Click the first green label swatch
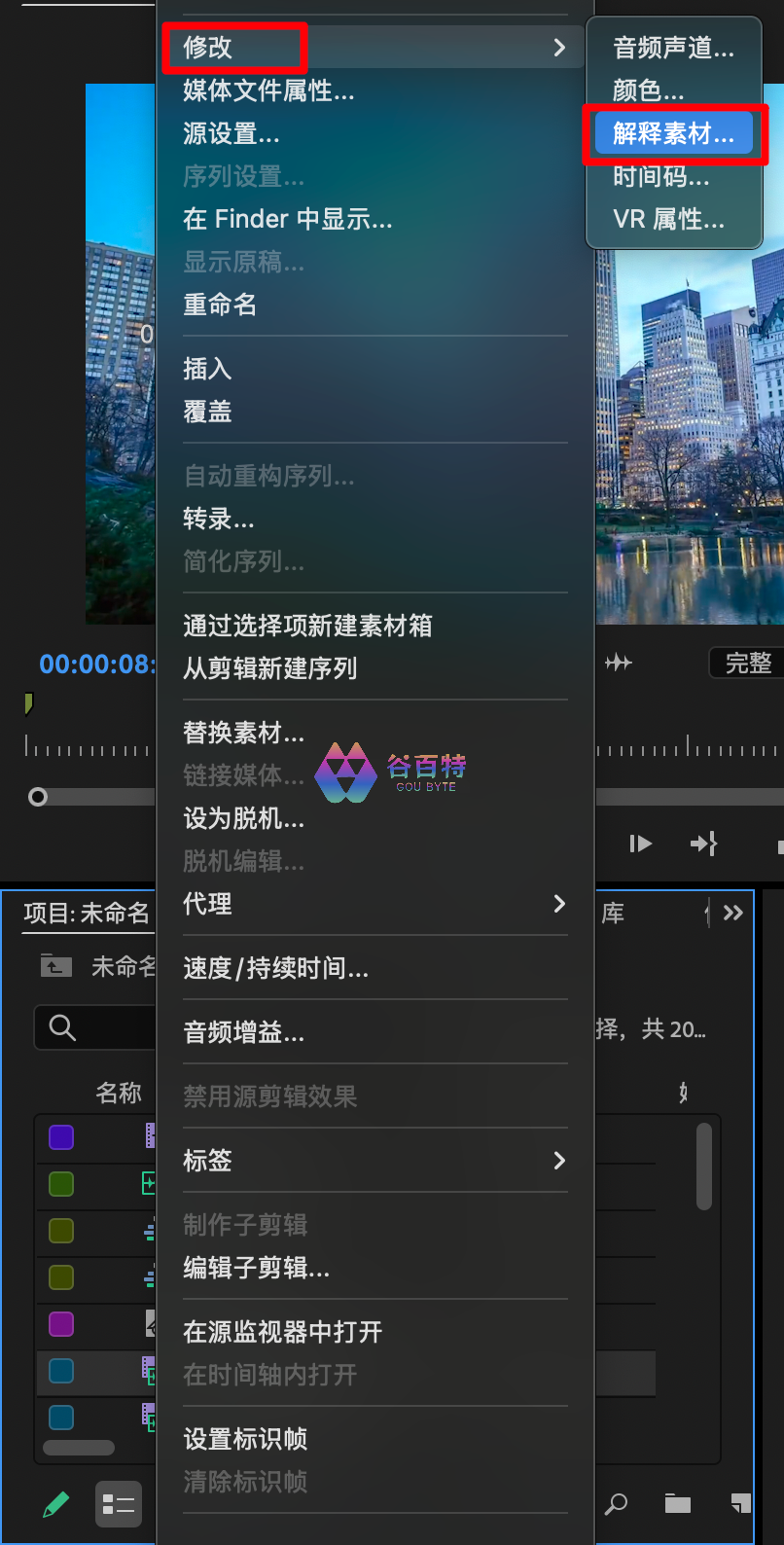 point(61,1184)
